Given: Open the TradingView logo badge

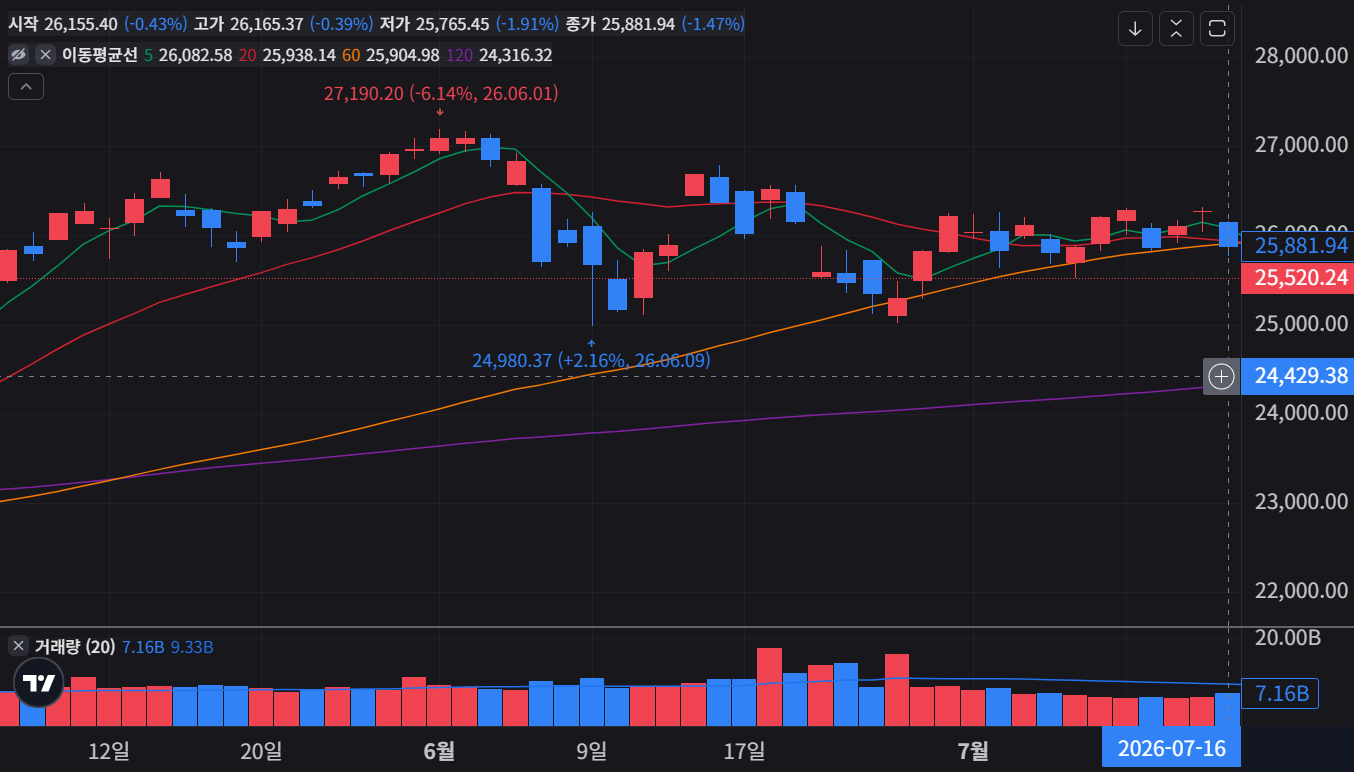Looking at the screenshot, I should click(38, 684).
